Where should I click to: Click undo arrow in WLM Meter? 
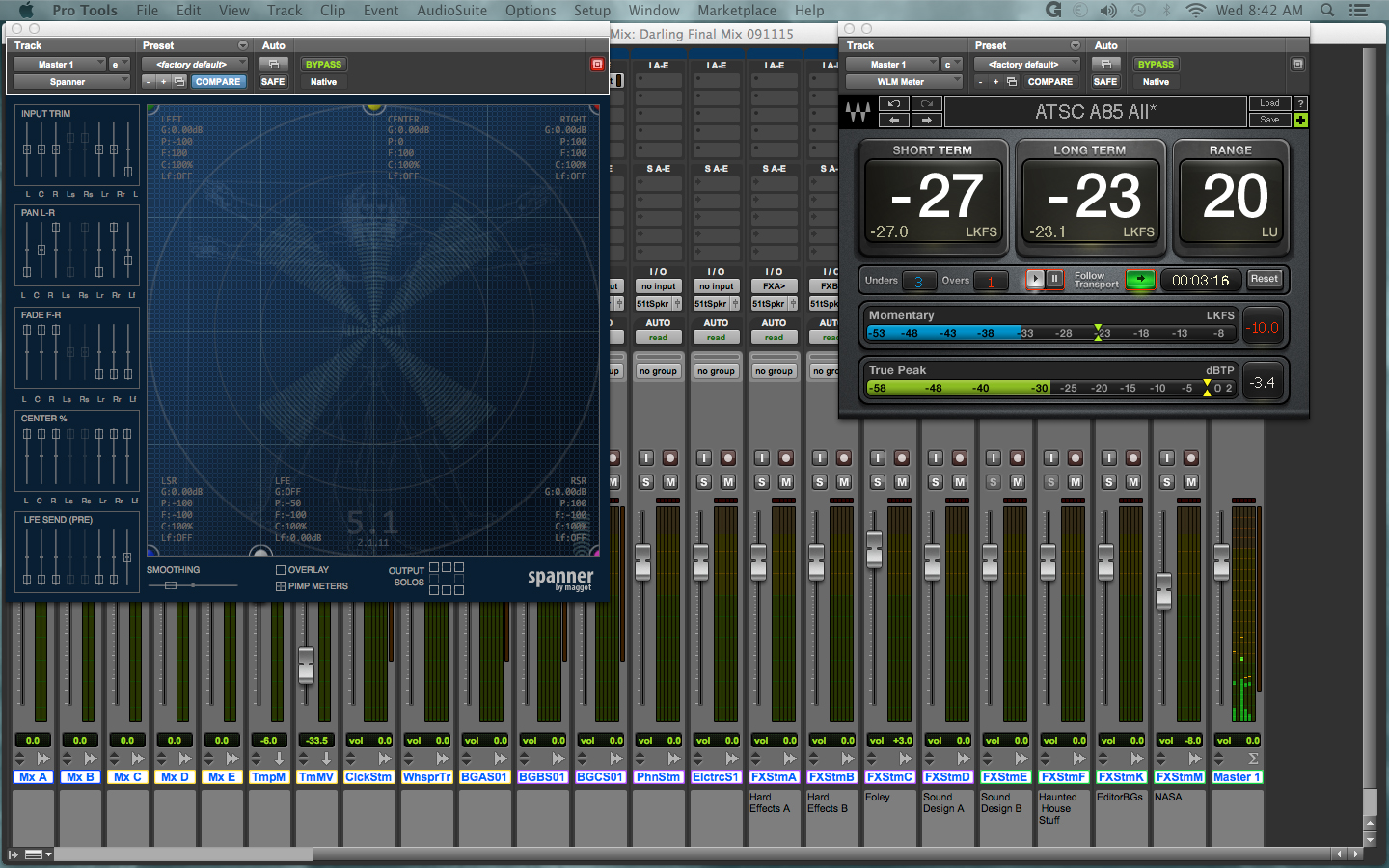[894, 103]
